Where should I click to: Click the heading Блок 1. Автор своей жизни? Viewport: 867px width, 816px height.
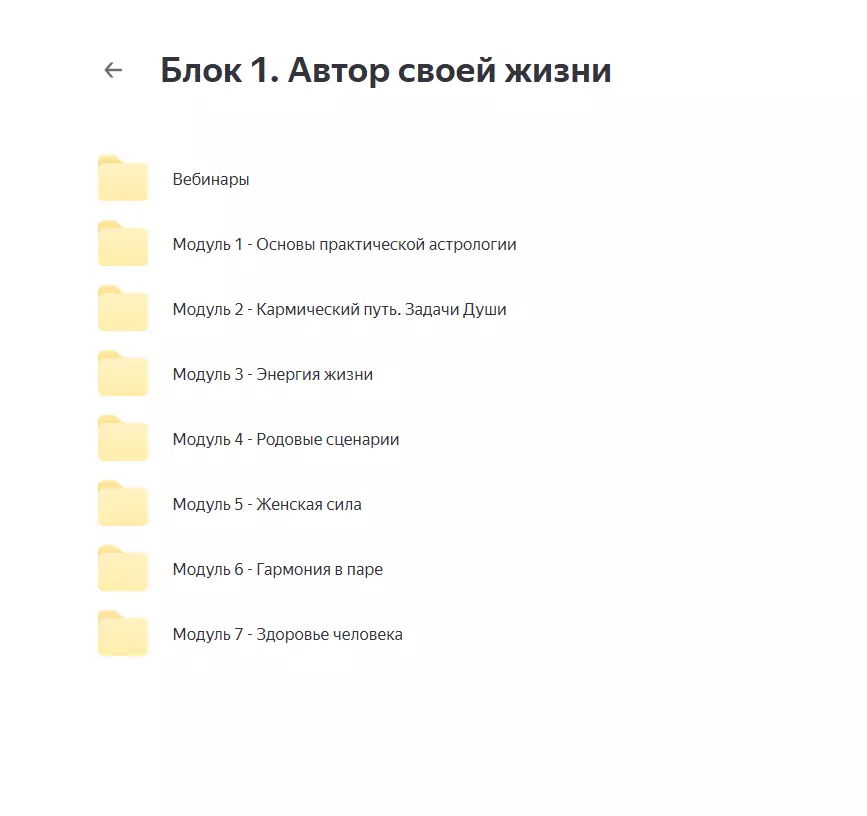(x=388, y=69)
